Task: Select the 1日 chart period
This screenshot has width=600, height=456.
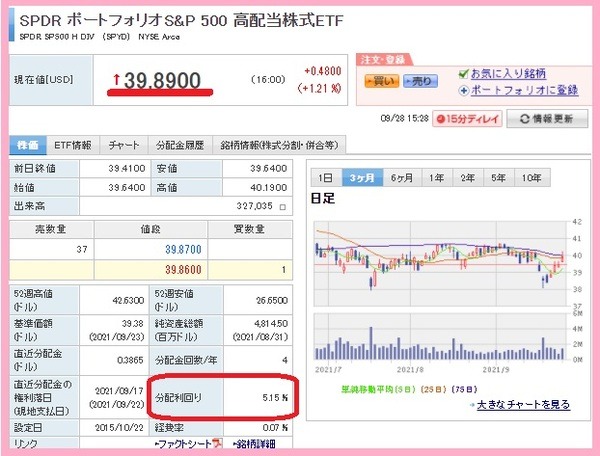Action: [x=326, y=178]
